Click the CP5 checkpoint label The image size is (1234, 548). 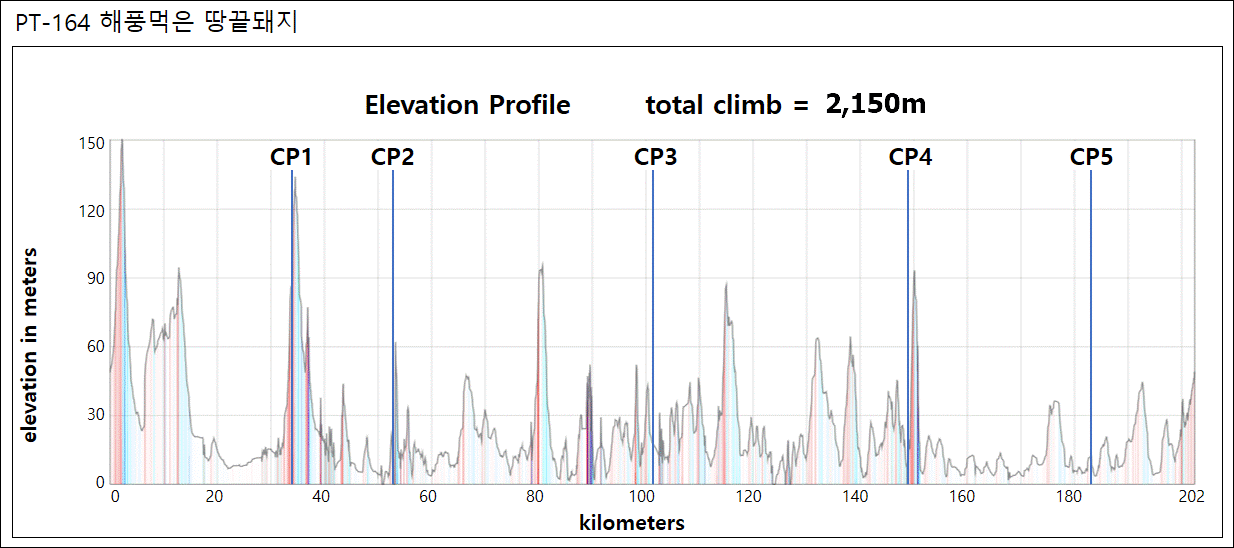pos(1092,157)
